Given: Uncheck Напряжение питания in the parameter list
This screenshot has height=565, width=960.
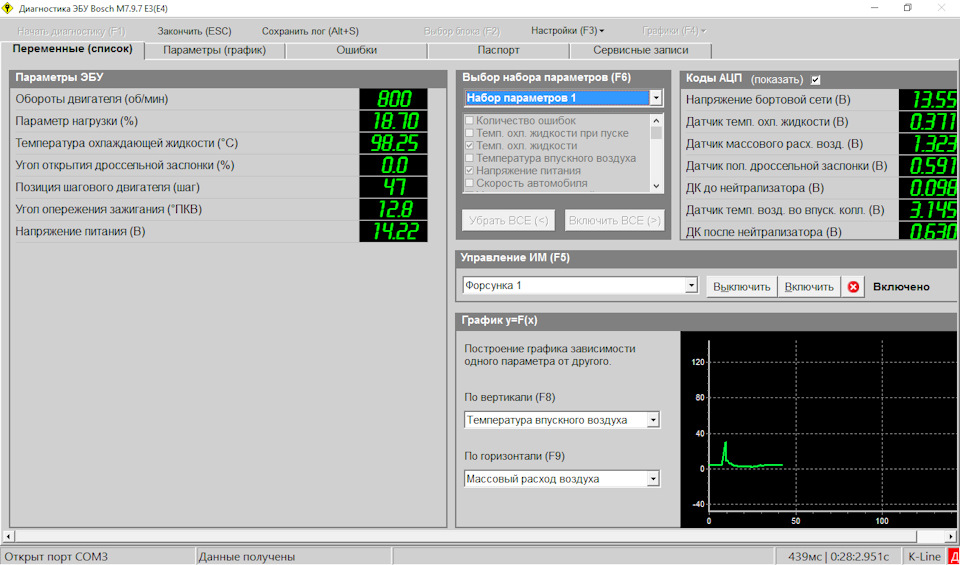Looking at the screenshot, I should coord(470,171).
